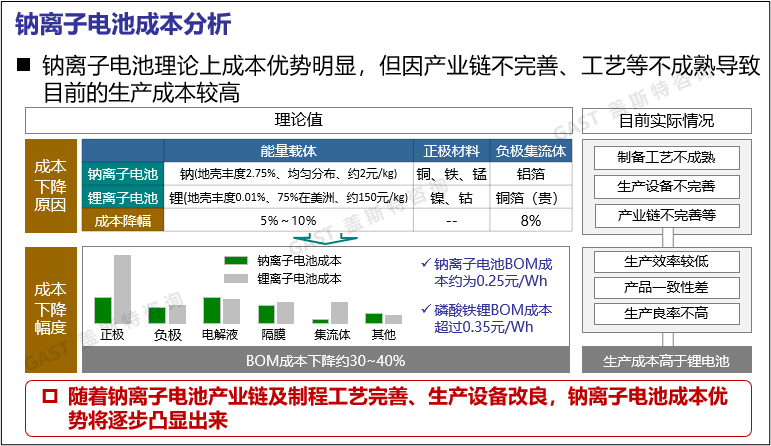Screen dimensions: 771x446
Task: Click the 负极集流体 column header
Action: (x=531, y=152)
